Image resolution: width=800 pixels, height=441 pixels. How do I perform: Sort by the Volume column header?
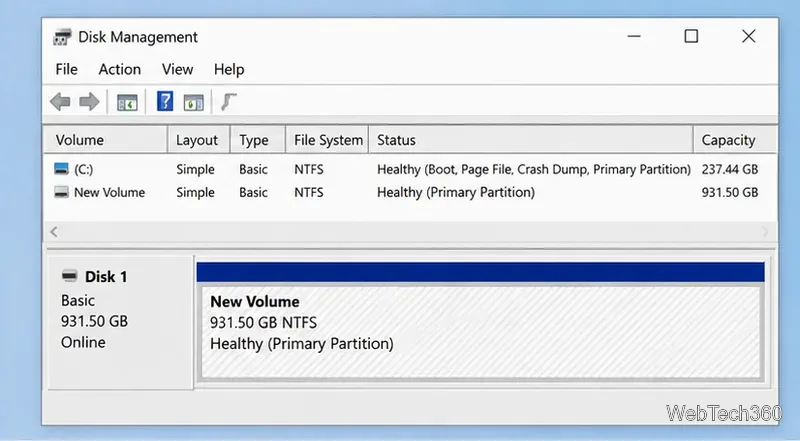point(106,140)
